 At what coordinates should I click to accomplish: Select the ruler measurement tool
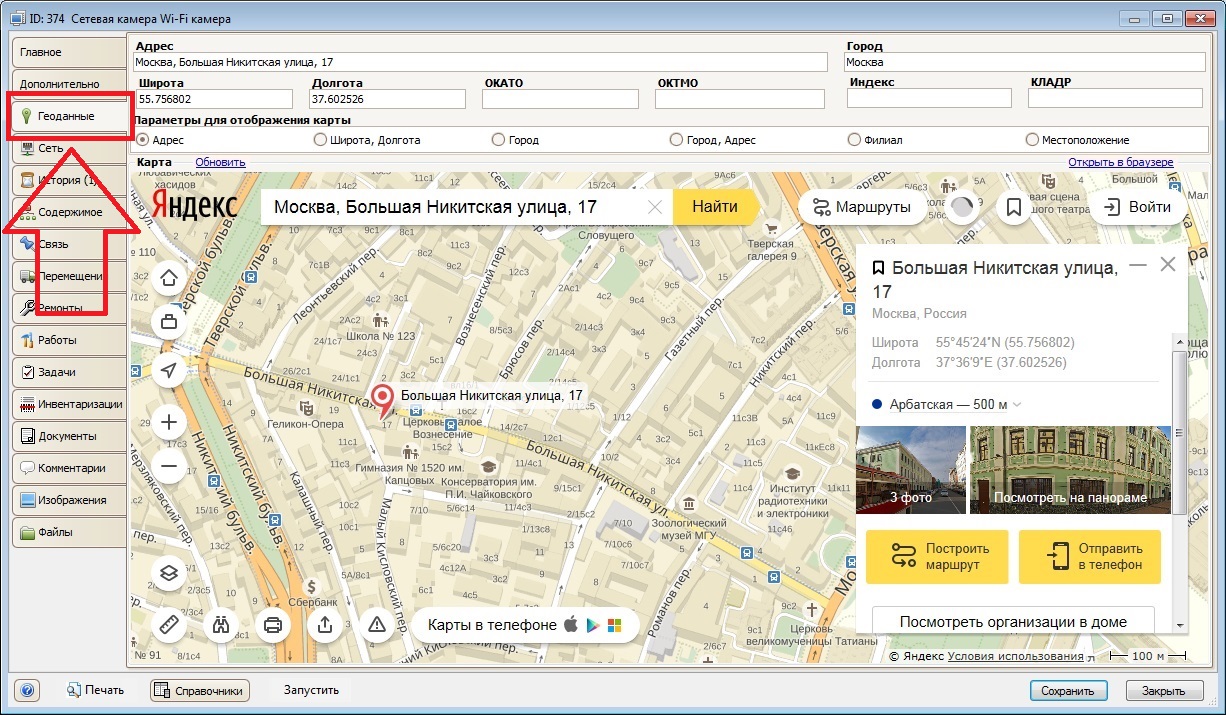(x=169, y=625)
